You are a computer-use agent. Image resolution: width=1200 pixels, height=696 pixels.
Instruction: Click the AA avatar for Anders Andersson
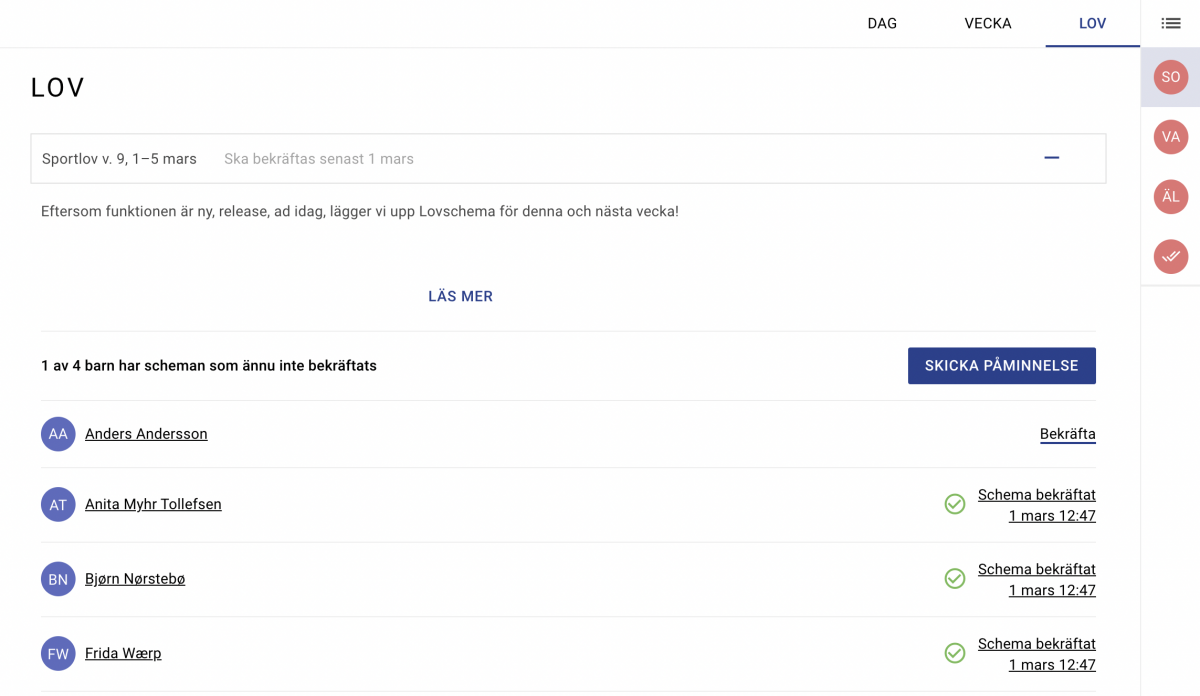click(58, 434)
